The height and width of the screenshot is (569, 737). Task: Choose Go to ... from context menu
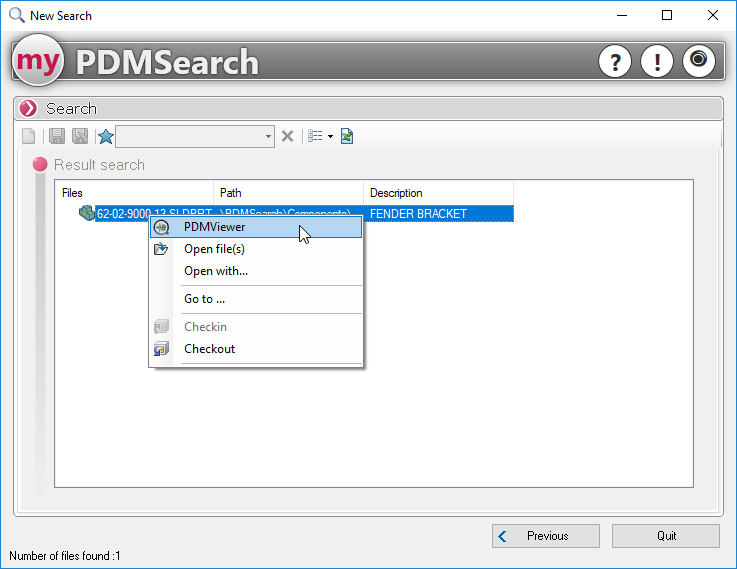(x=204, y=299)
